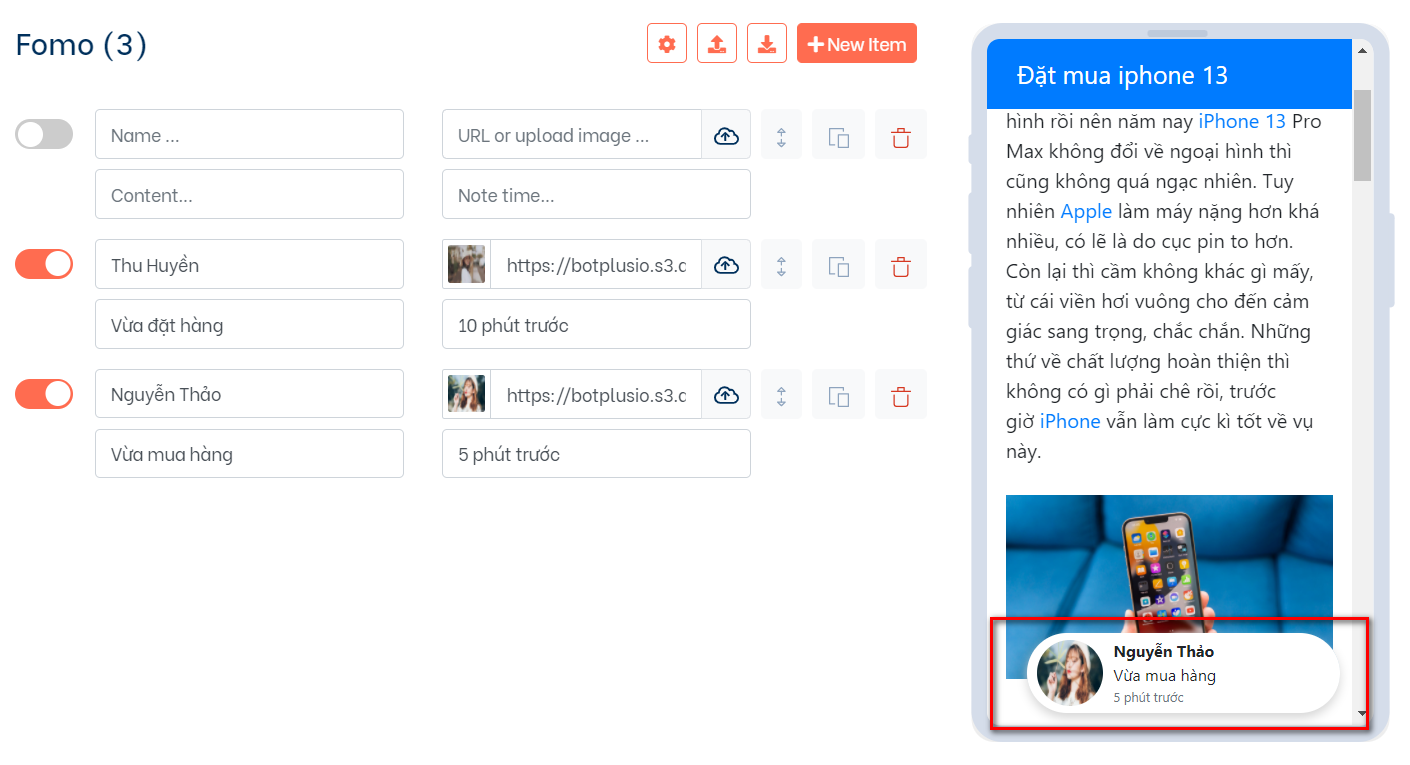
Task: Click the '10 phút trước' note time field
Action: [x=596, y=325]
